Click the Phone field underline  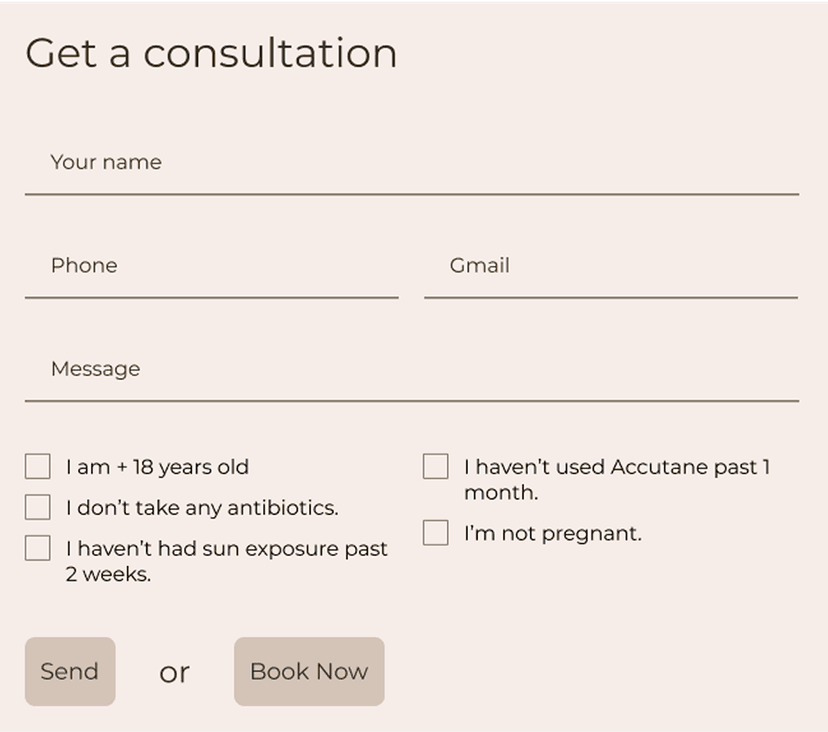(x=210, y=297)
